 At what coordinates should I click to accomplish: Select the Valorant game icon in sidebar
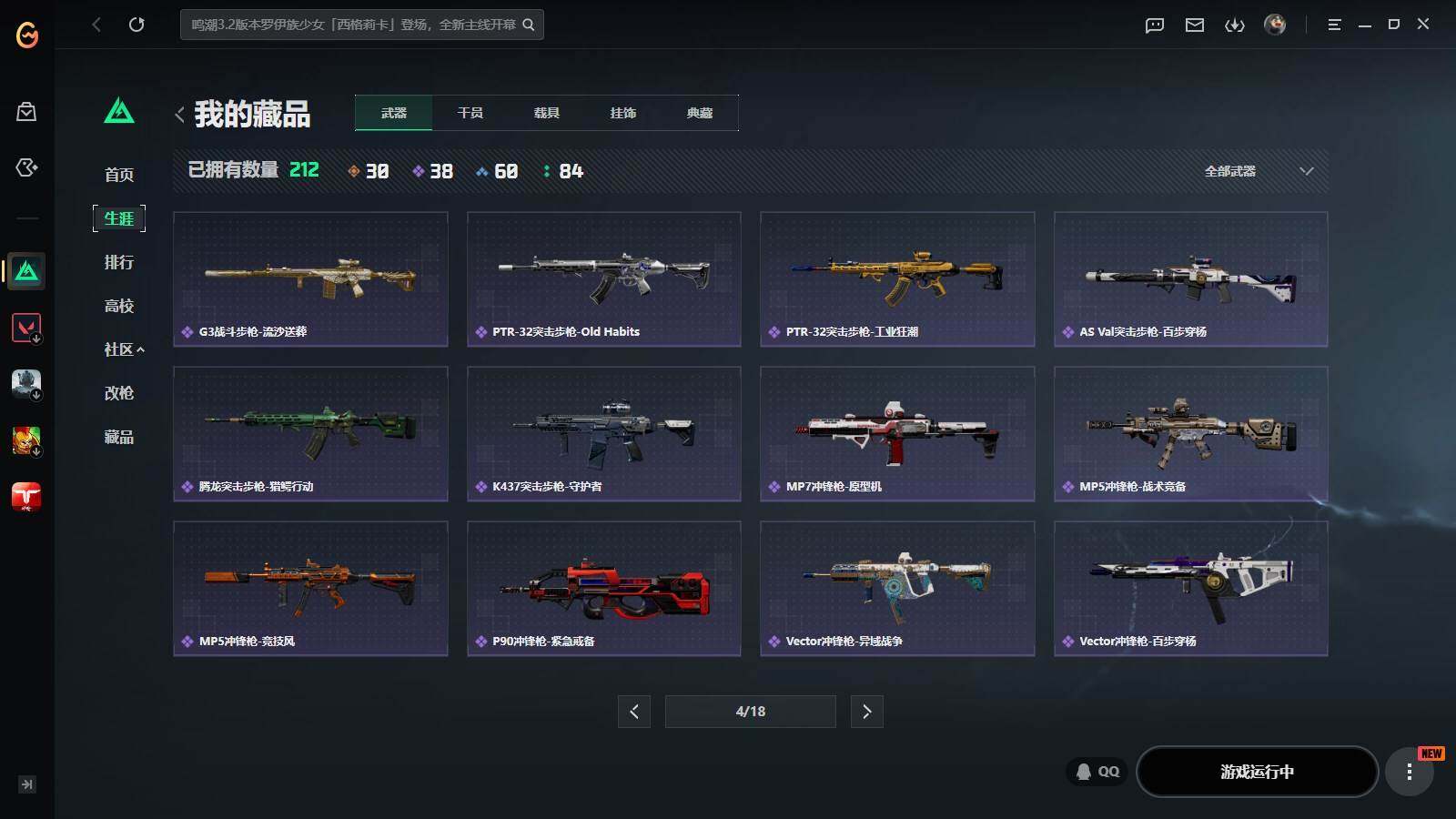click(26, 328)
